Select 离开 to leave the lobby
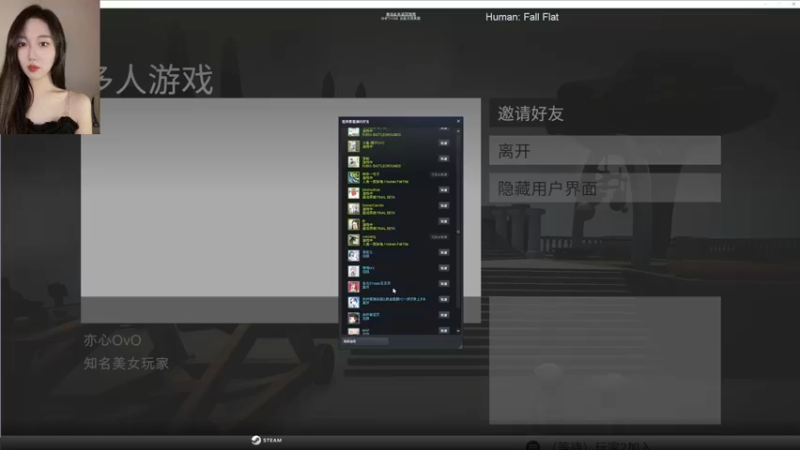Image resolution: width=800 pixels, height=450 pixels. pyautogui.click(x=605, y=151)
